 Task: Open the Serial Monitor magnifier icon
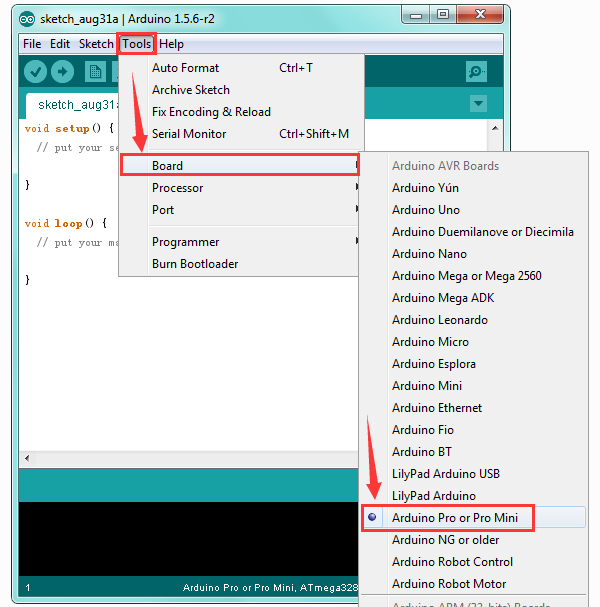[476, 72]
